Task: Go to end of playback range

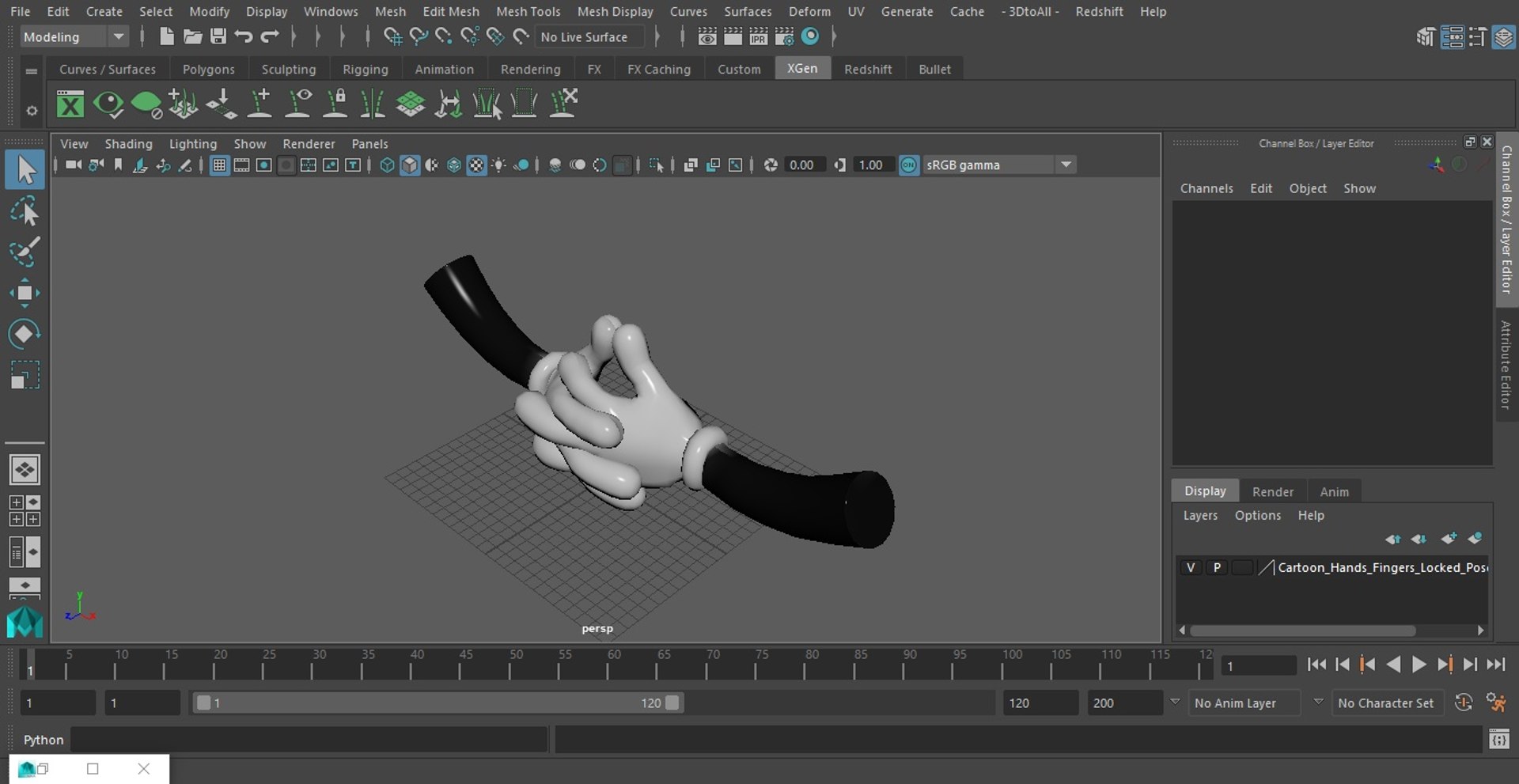Action: click(x=1496, y=665)
